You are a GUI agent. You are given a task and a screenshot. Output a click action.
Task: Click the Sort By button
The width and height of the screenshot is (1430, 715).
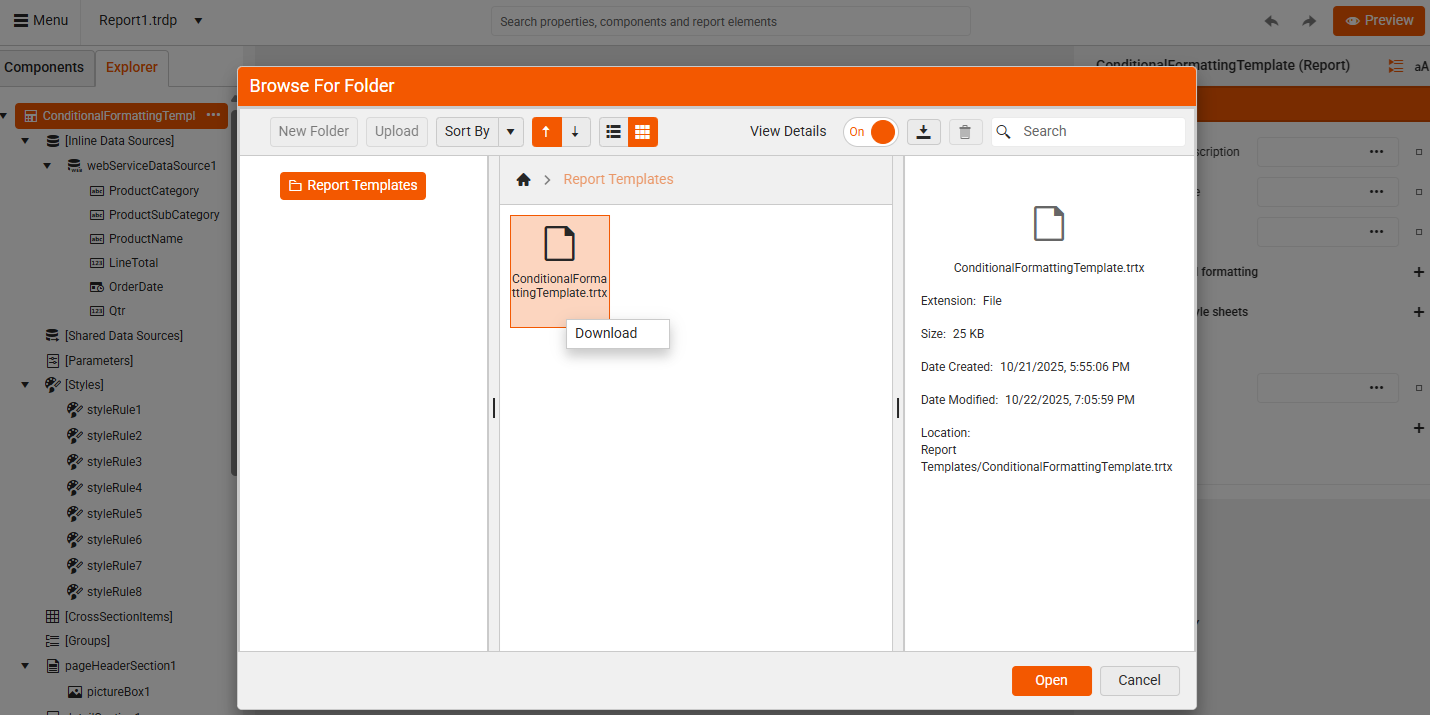tap(467, 132)
